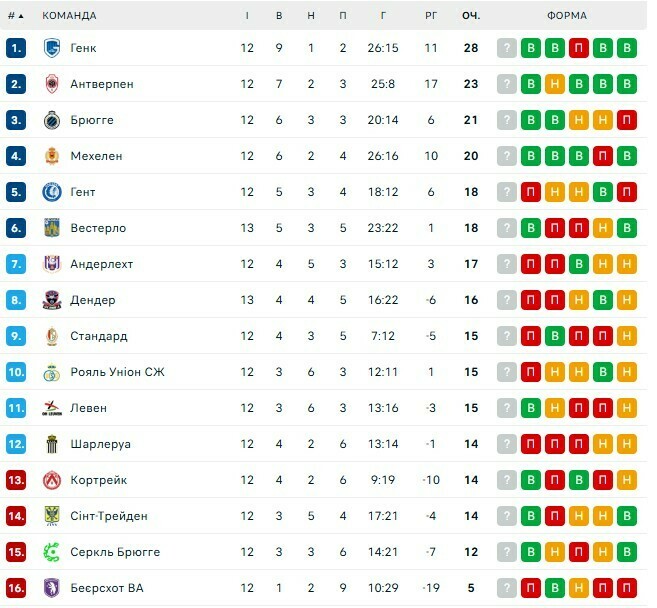Open the Стандард team page link

tap(99, 336)
